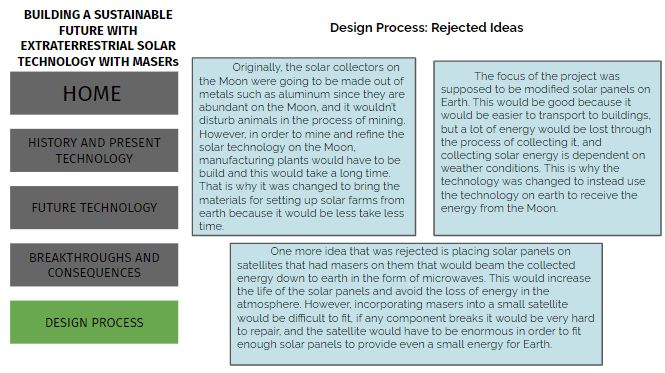
Task: Click the 'Design Process: Rejected Ideas' heading
Action: [427, 28]
